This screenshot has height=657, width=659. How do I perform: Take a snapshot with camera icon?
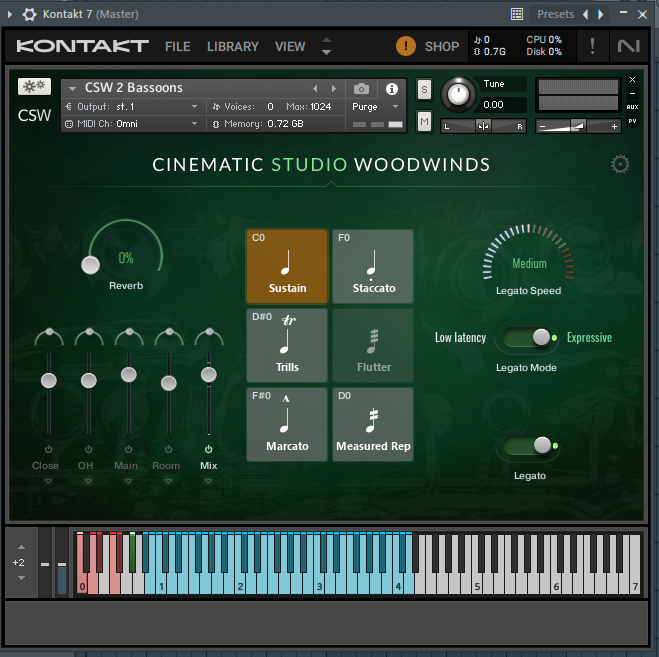point(361,89)
